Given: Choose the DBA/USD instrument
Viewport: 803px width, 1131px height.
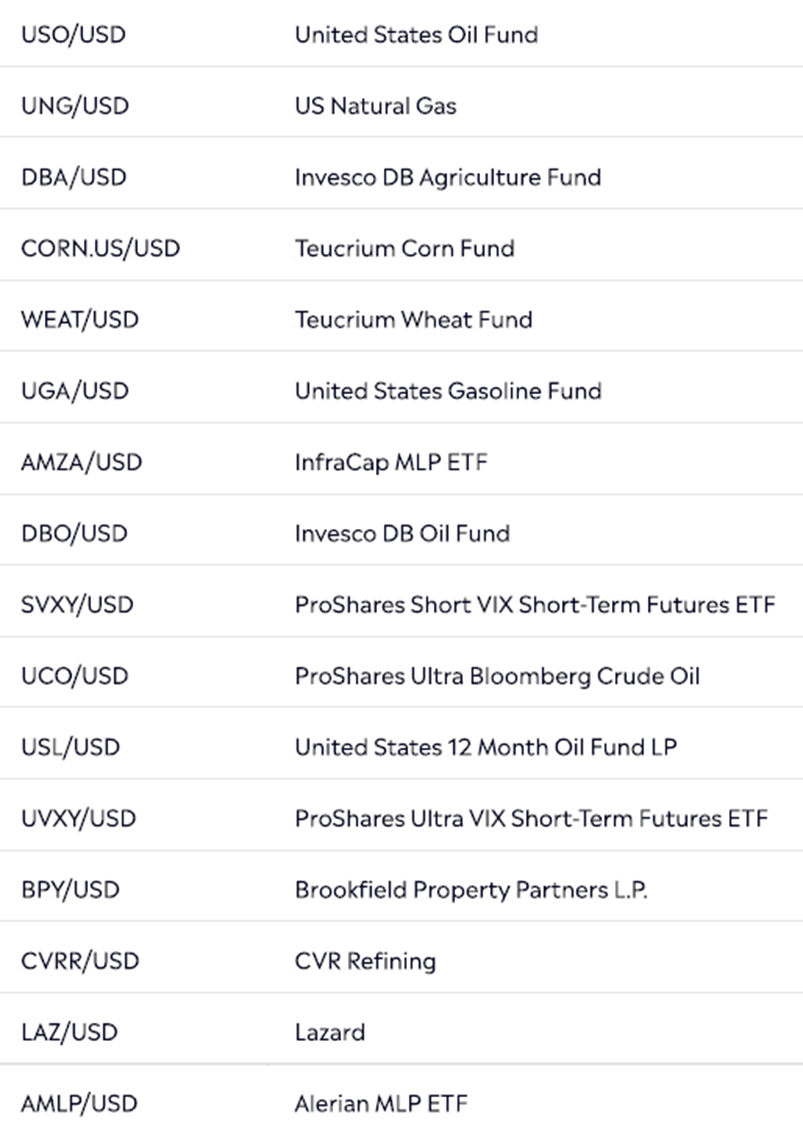Looking at the screenshot, I should pos(74,177).
